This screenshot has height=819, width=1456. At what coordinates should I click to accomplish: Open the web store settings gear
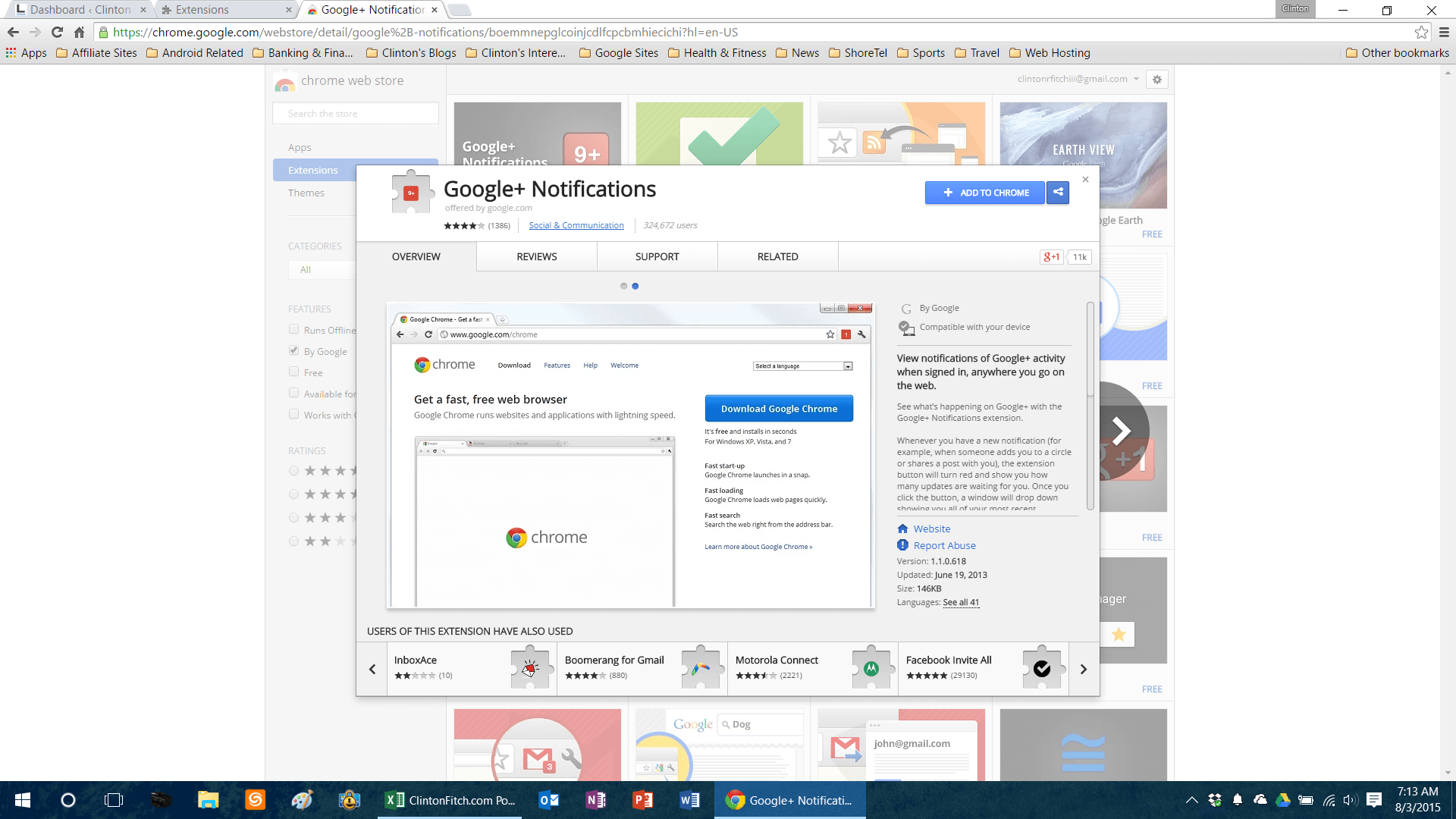coord(1157,80)
